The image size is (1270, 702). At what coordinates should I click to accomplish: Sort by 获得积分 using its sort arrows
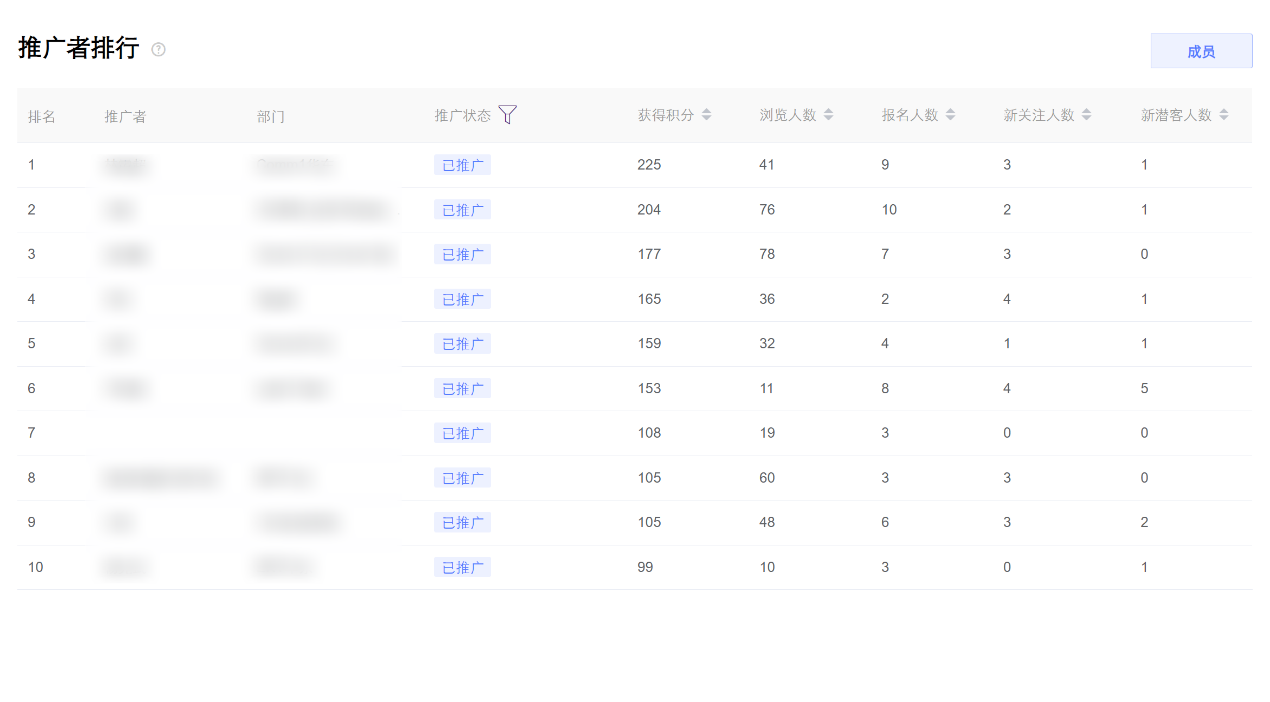click(x=706, y=115)
